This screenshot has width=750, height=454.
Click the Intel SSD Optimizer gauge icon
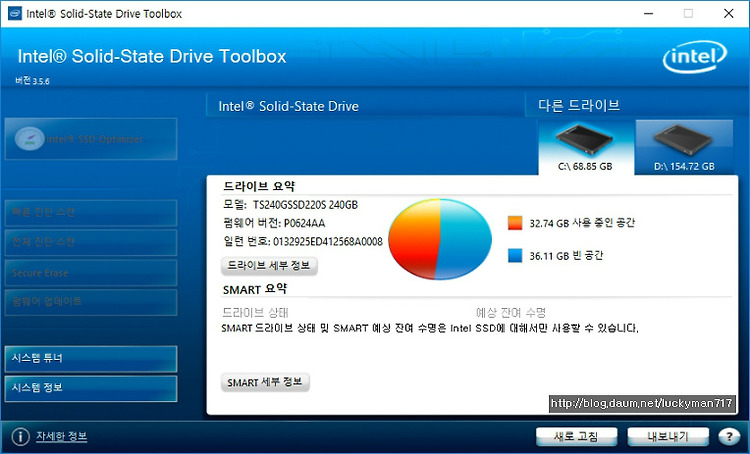(30, 139)
